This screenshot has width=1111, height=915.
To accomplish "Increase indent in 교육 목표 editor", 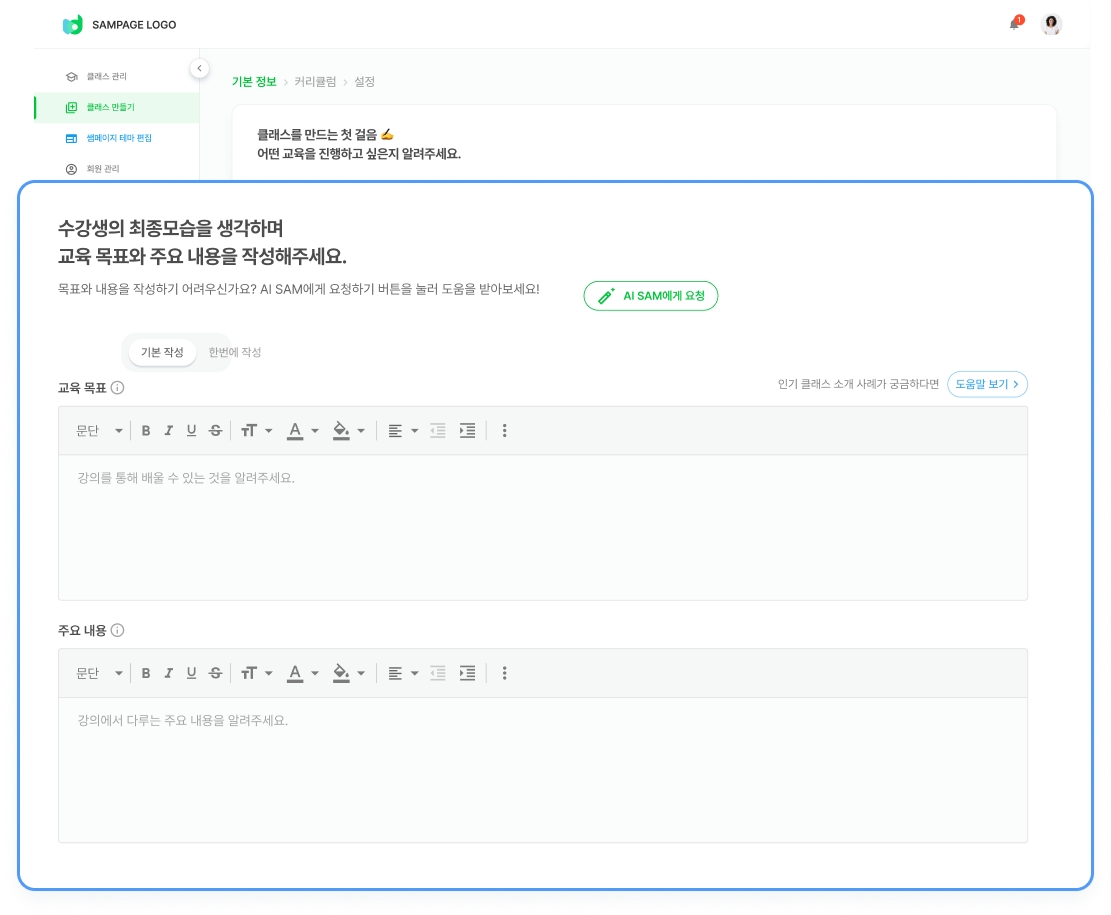I will 467,431.
